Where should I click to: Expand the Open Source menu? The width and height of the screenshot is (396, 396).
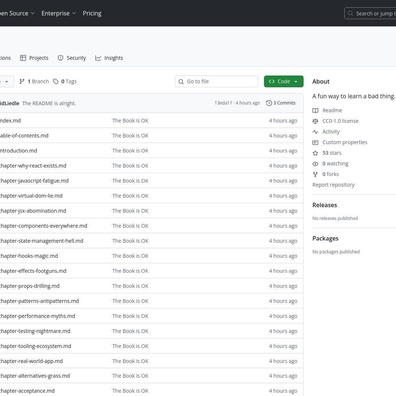coord(17,13)
